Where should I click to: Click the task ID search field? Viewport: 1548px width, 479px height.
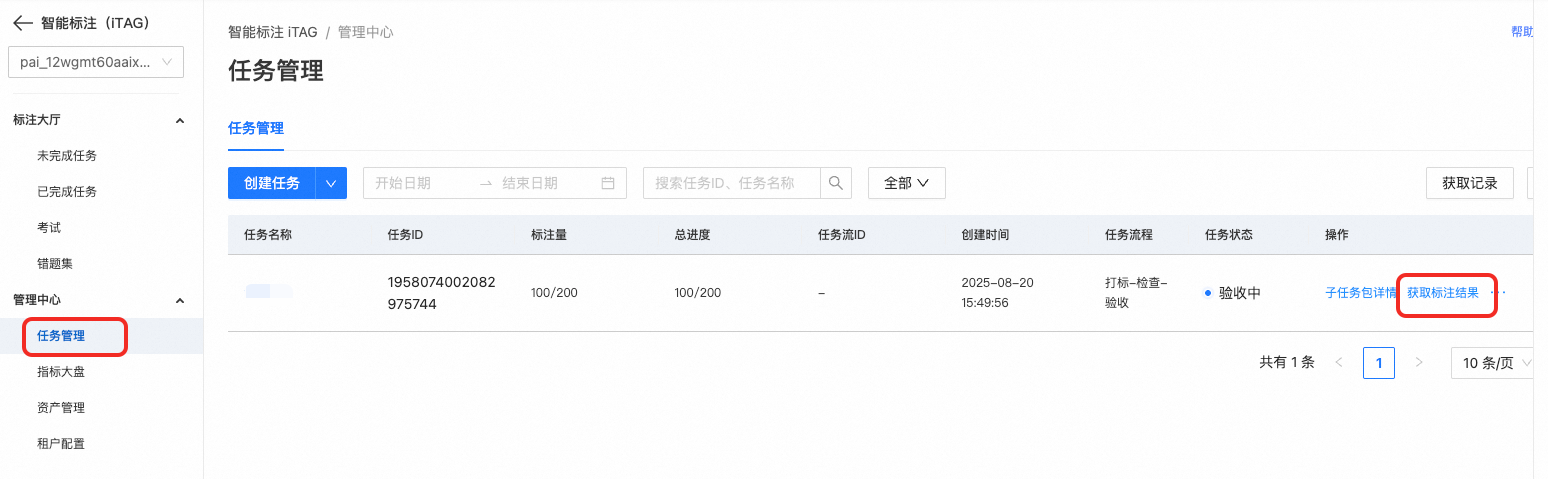tap(732, 183)
